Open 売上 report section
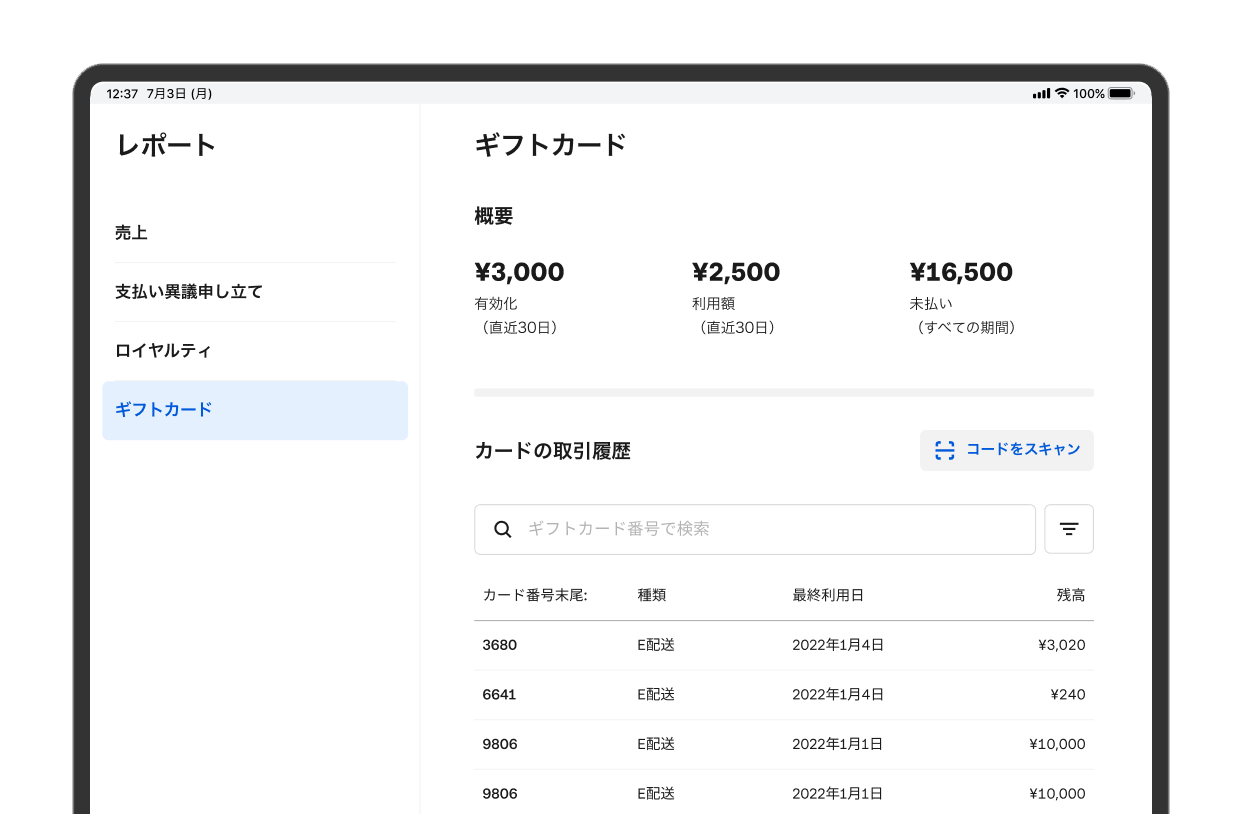Screen dimensions: 1244x814 coord(255,233)
